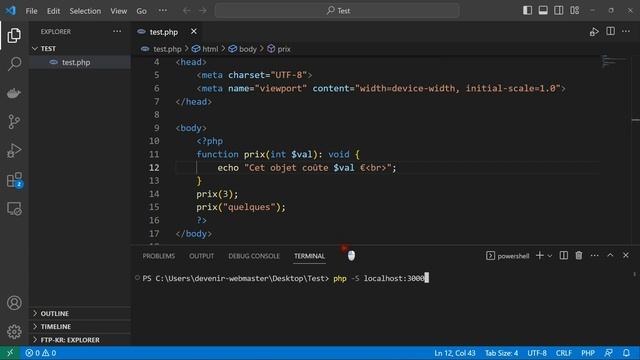
Task: Click line 15 prix("quelques") code
Action: coord(241,207)
